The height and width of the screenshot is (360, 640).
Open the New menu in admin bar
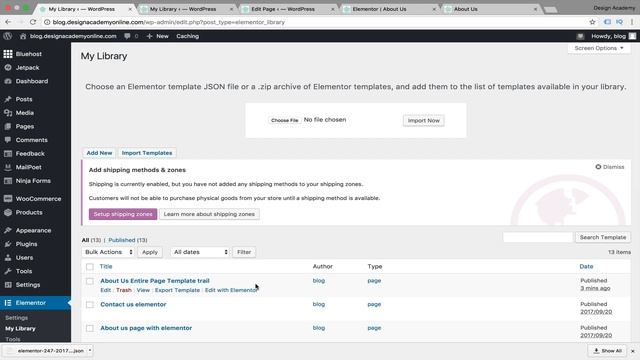click(x=158, y=36)
